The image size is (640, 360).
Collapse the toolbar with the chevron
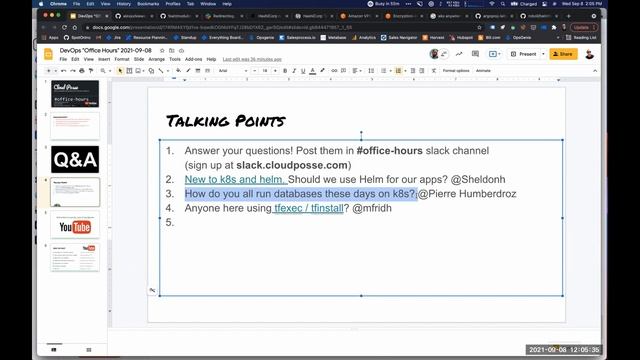(x=595, y=71)
